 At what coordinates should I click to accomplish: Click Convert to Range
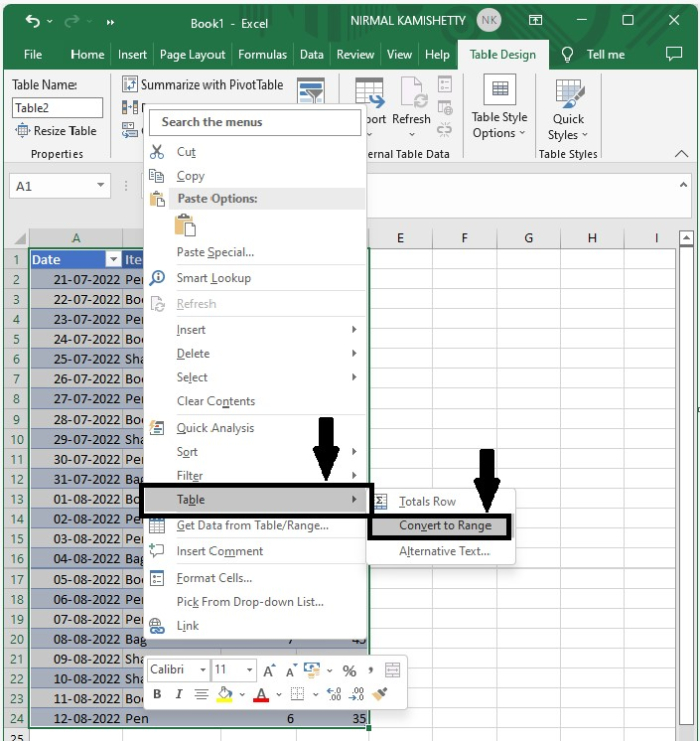click(441, 526)
